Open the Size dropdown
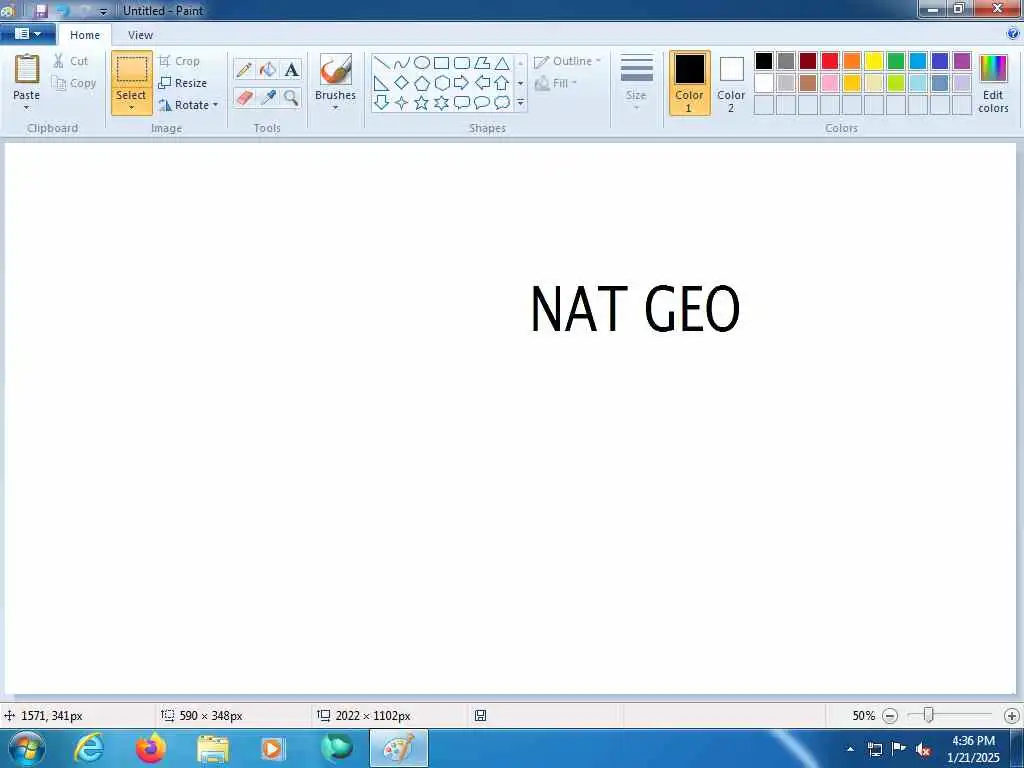This screenshot has width=1024, height=768. 636,83
